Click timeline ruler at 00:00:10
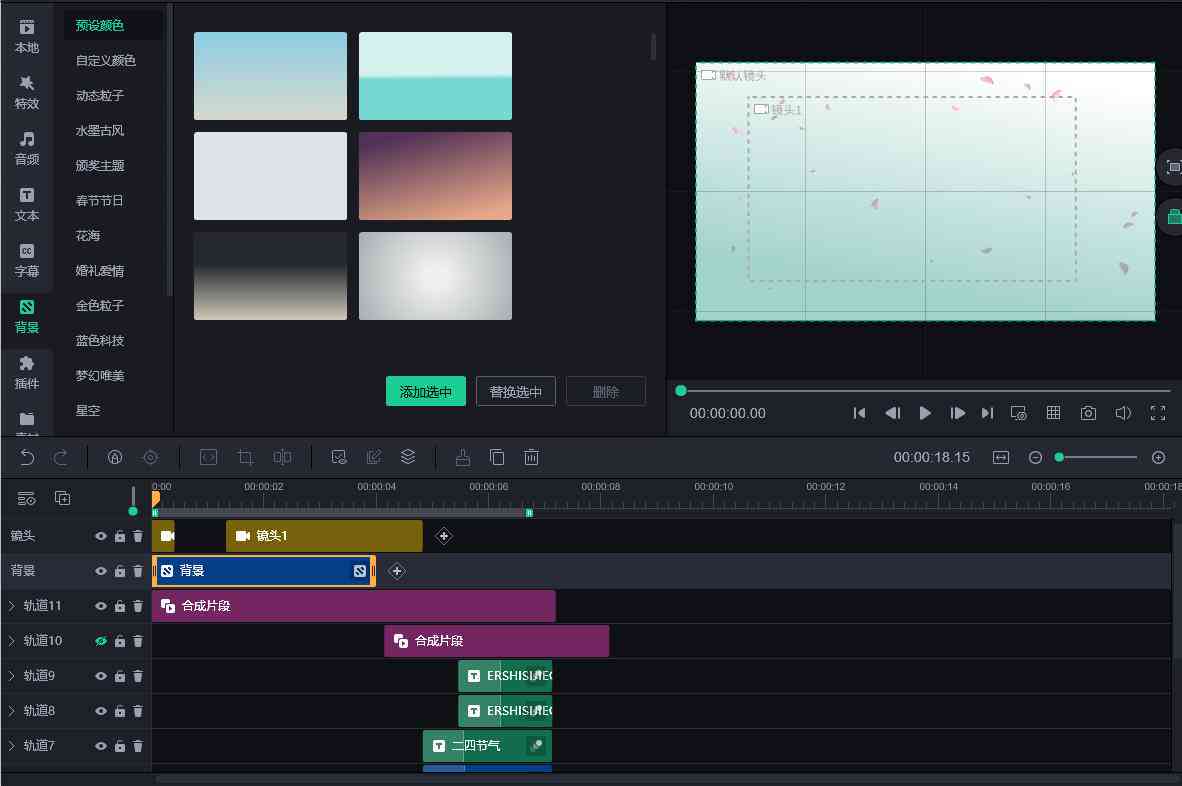 click(x=713, y=487)
